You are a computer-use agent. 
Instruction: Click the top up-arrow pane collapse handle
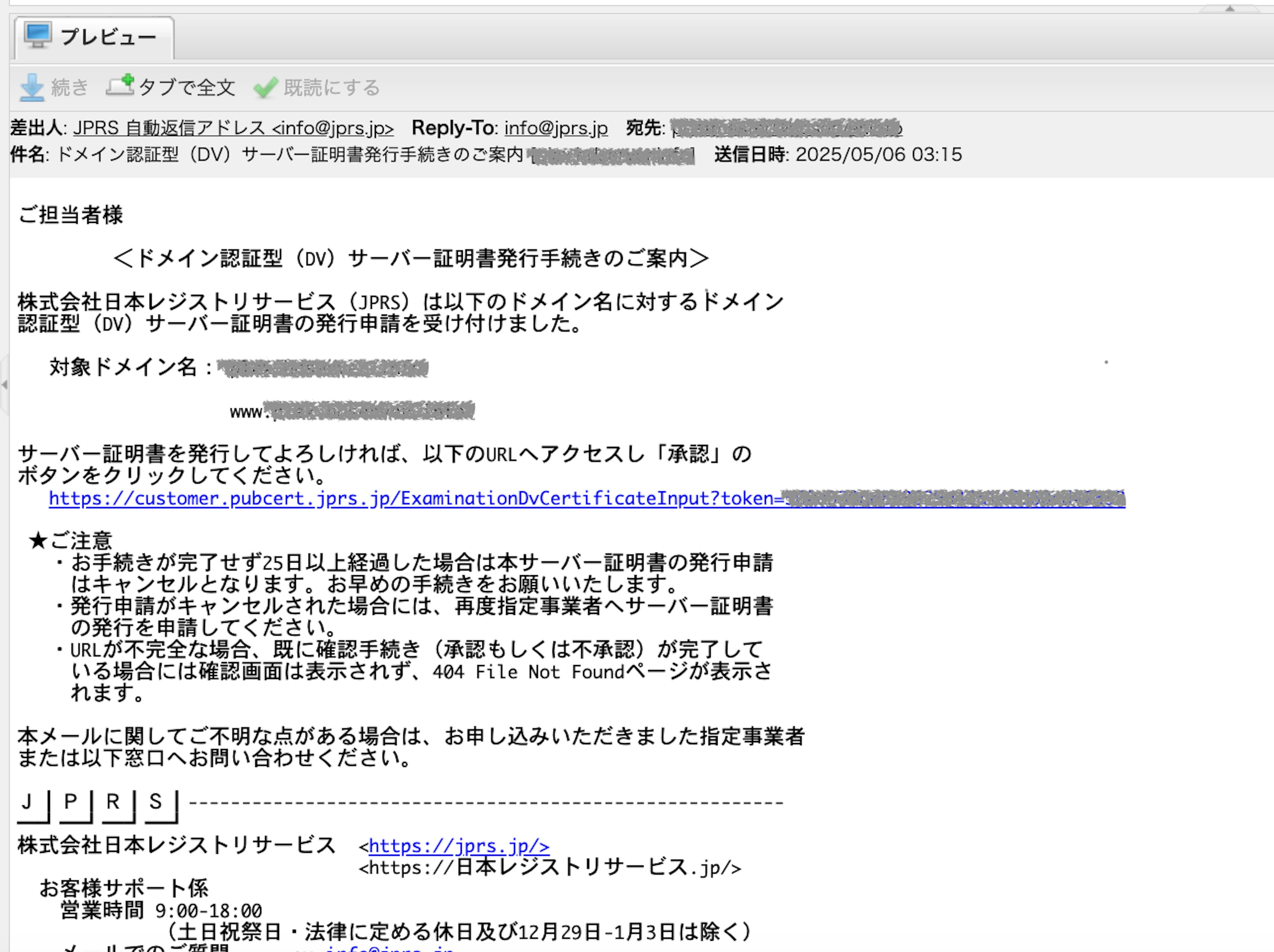pyautogui.click(x=1229, y=9)
